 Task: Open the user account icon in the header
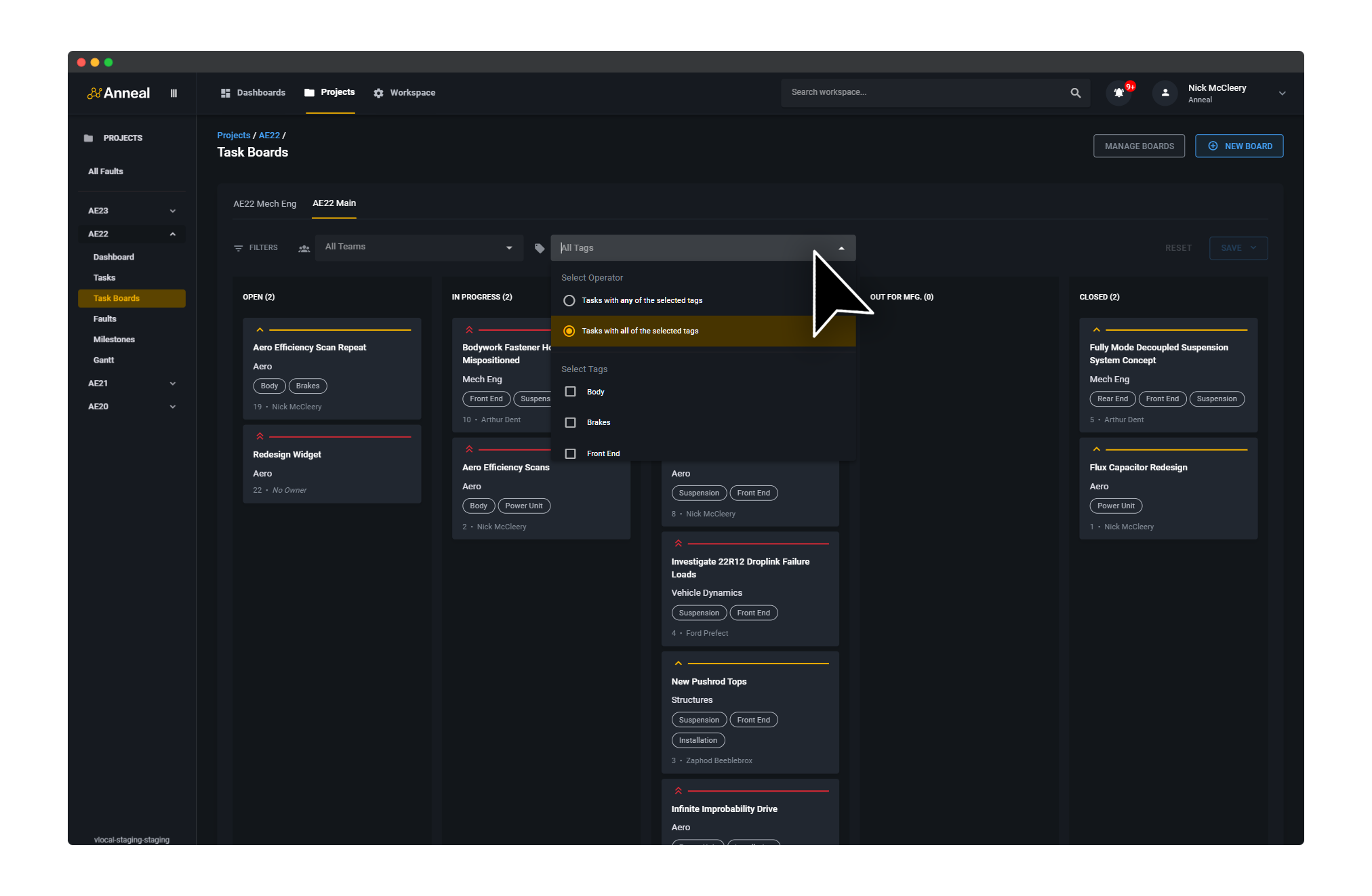coord(1164,93)
